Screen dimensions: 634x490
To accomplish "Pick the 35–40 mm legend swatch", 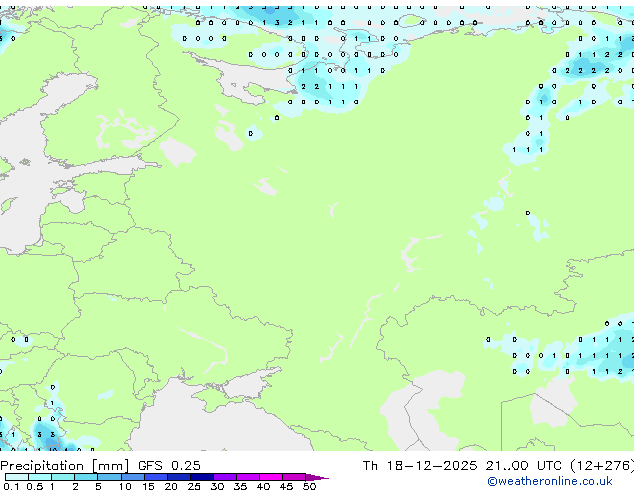I will (248, 477).
